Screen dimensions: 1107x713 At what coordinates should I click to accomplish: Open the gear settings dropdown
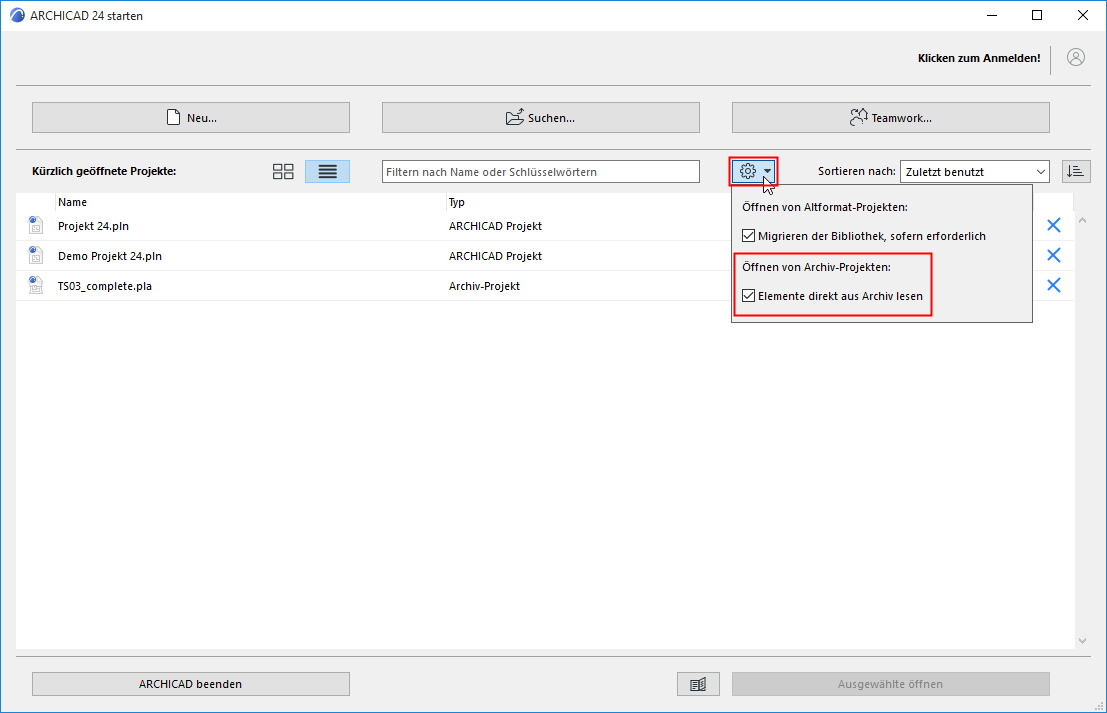(x=754, y=172)
